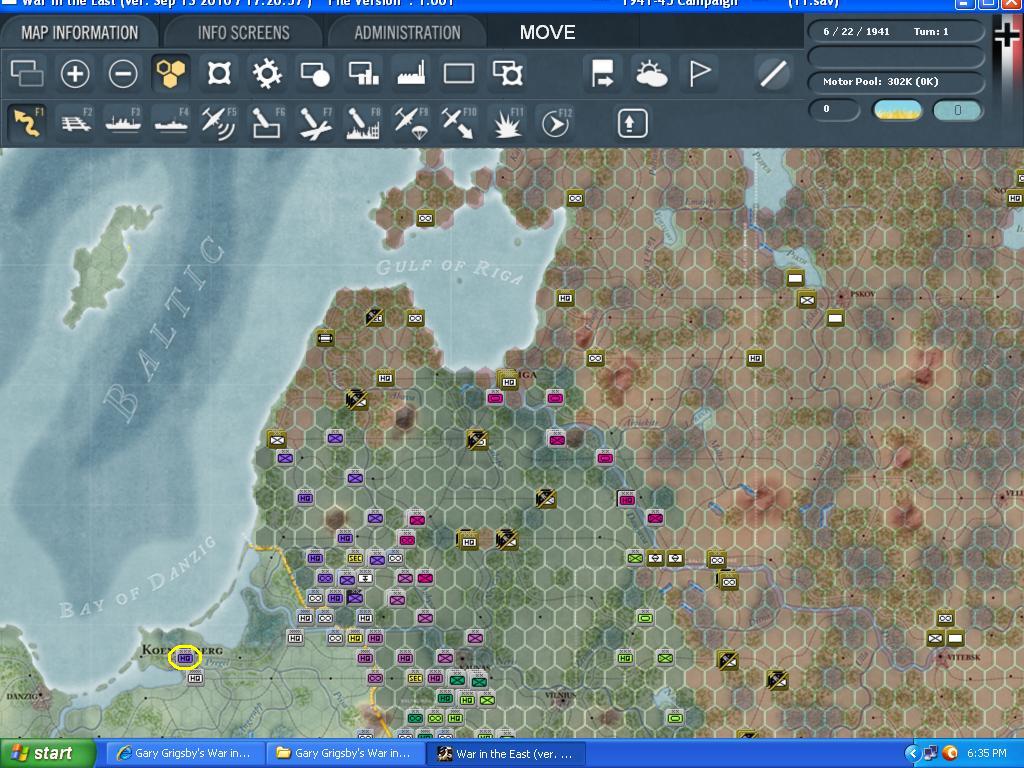
Task: Select the HQ unit east of Gulf of Riga
Action: click(566, 298)
